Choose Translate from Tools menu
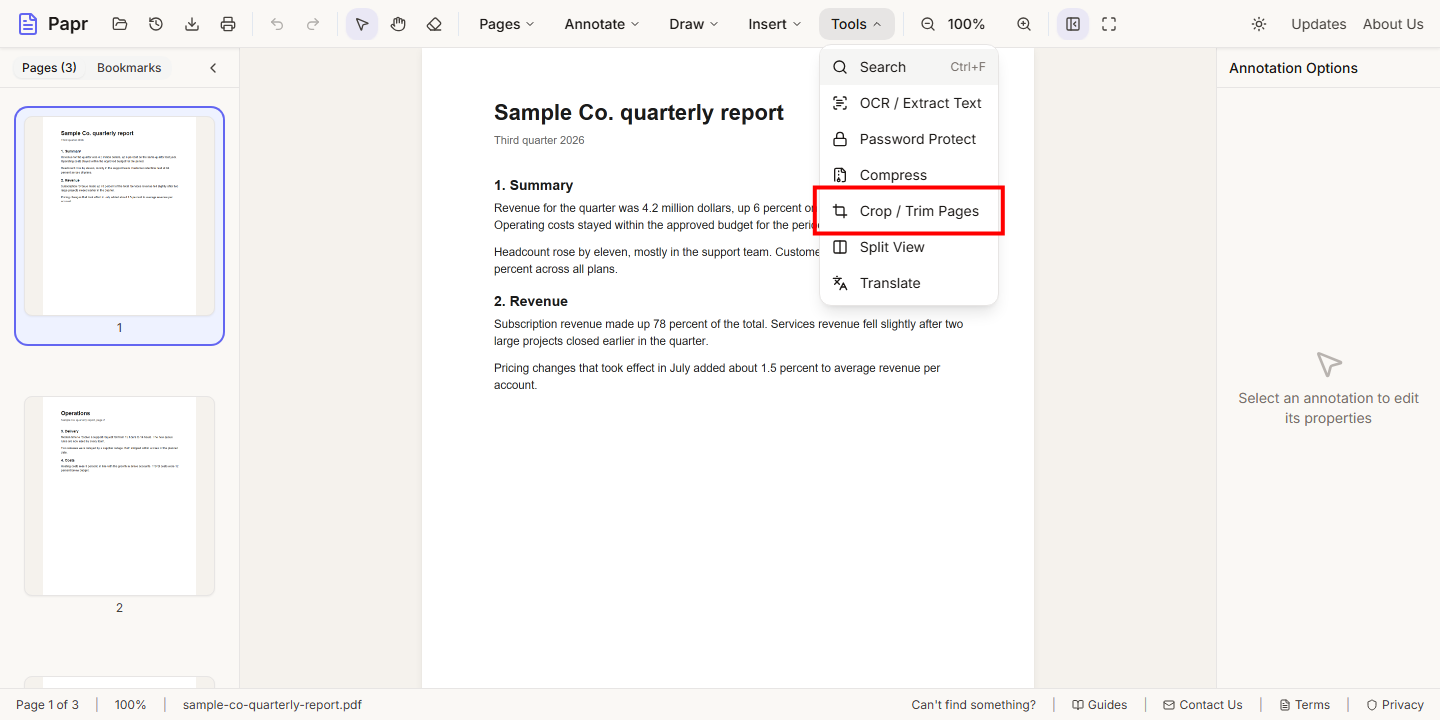1440x720 pixels. 909,283
